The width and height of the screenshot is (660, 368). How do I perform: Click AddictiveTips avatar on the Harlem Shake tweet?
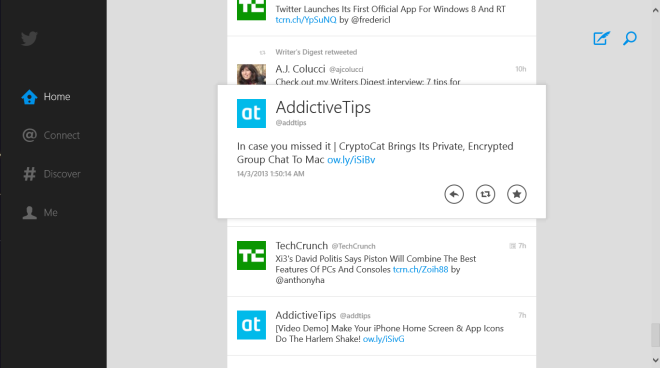(x=251, y=325)
